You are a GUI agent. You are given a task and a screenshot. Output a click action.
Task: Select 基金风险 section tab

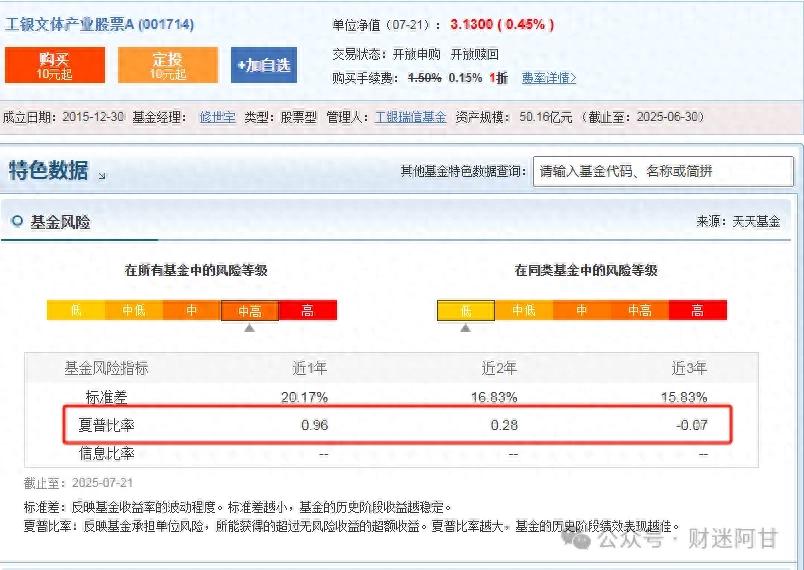60,222
